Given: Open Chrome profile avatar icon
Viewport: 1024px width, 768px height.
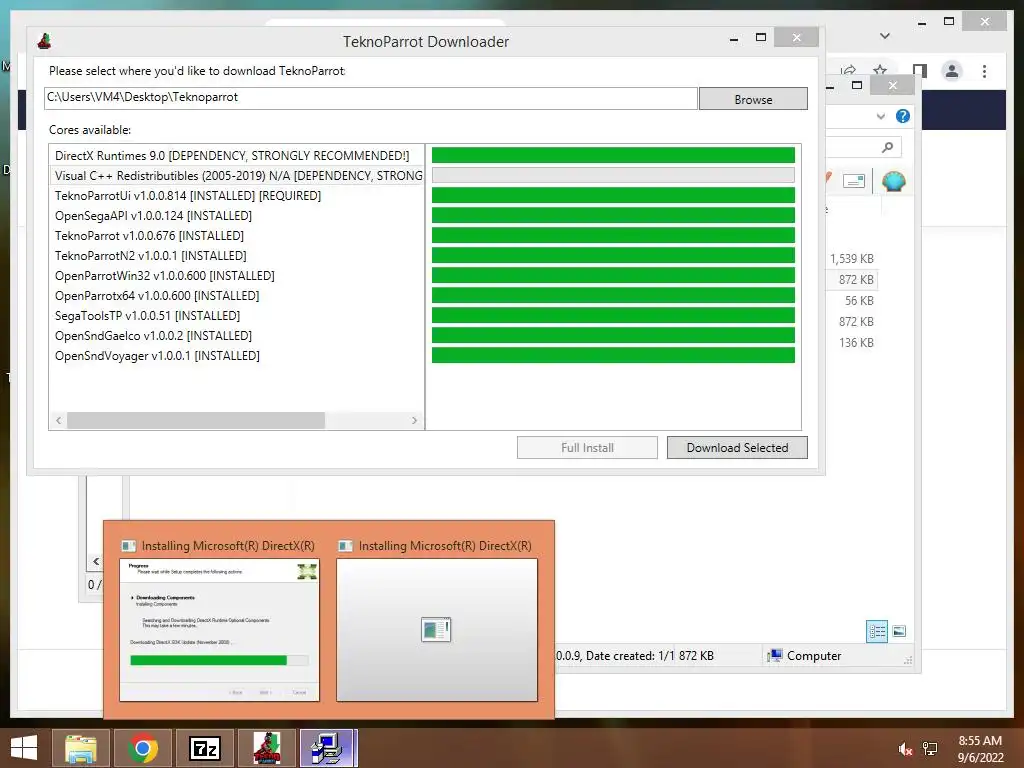Looking at the screenshot, I should (952, 71).
